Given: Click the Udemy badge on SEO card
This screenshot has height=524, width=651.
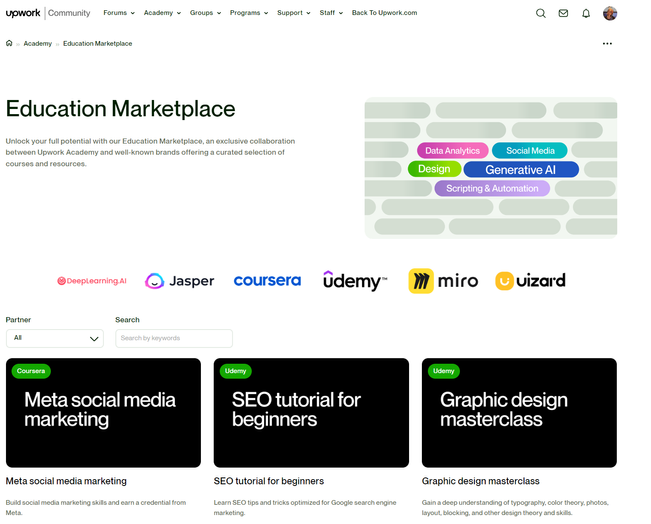Looking at the screenshot, I should 235,371.
